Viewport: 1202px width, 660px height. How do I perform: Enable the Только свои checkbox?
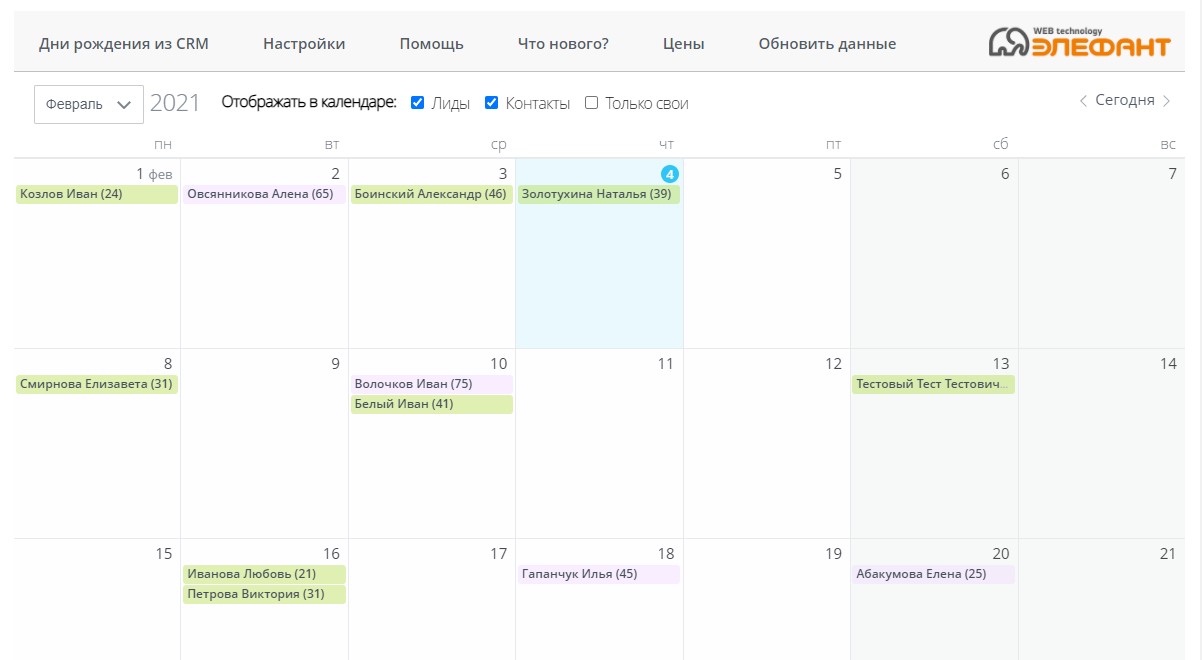point(592,103)
